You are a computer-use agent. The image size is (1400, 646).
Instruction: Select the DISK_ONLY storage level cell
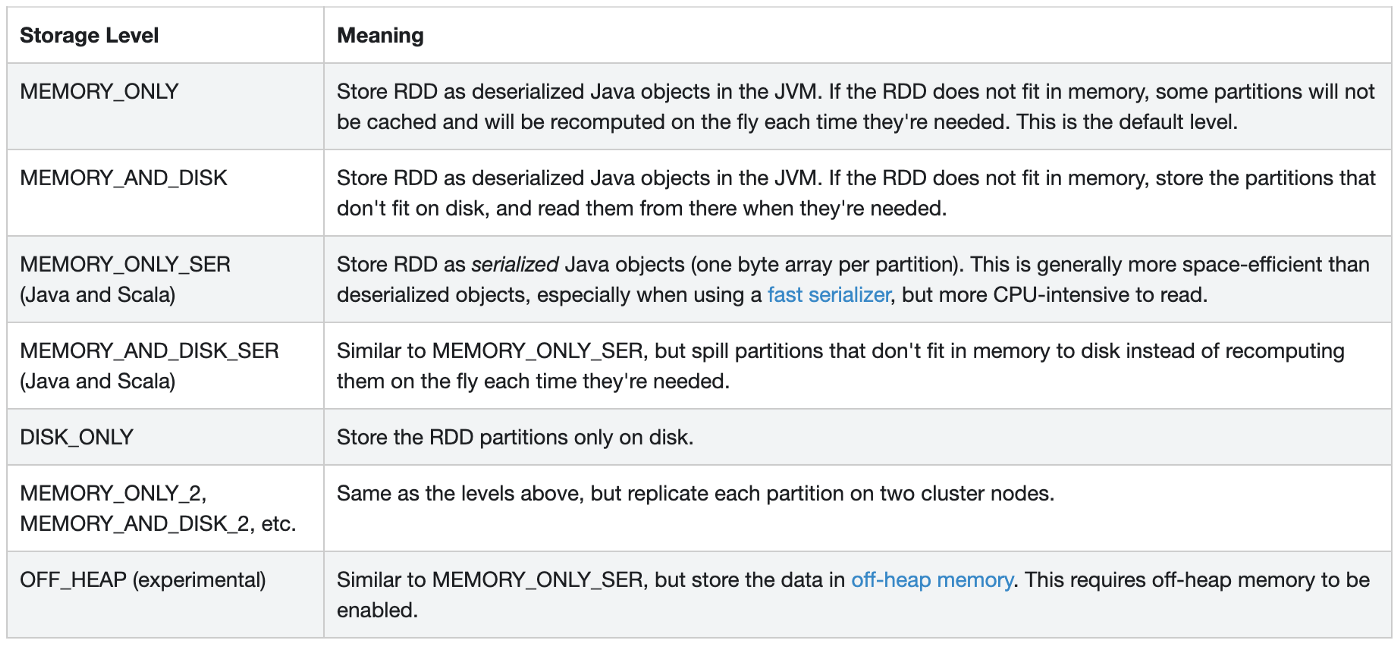tap(165, 437)
